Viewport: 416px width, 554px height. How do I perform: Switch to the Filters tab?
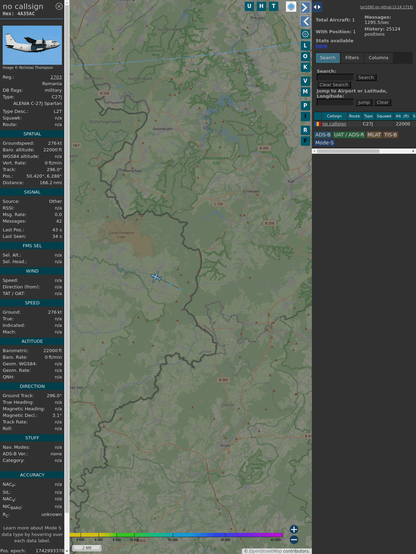pyautogui.click(x=352, y=58)
